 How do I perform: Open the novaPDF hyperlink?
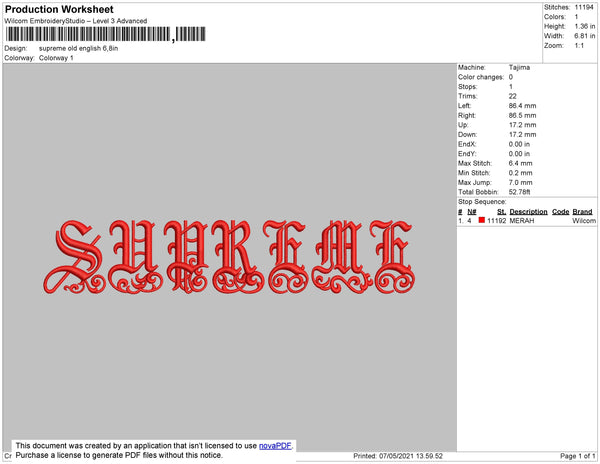(x=275, y=446)
